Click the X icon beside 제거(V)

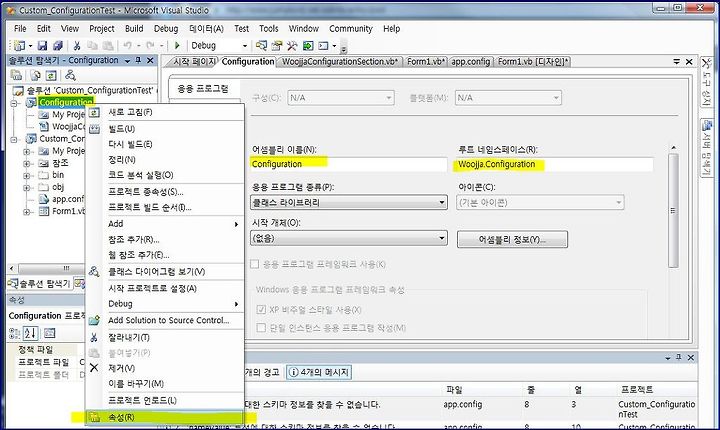click(x=94, y=368)
